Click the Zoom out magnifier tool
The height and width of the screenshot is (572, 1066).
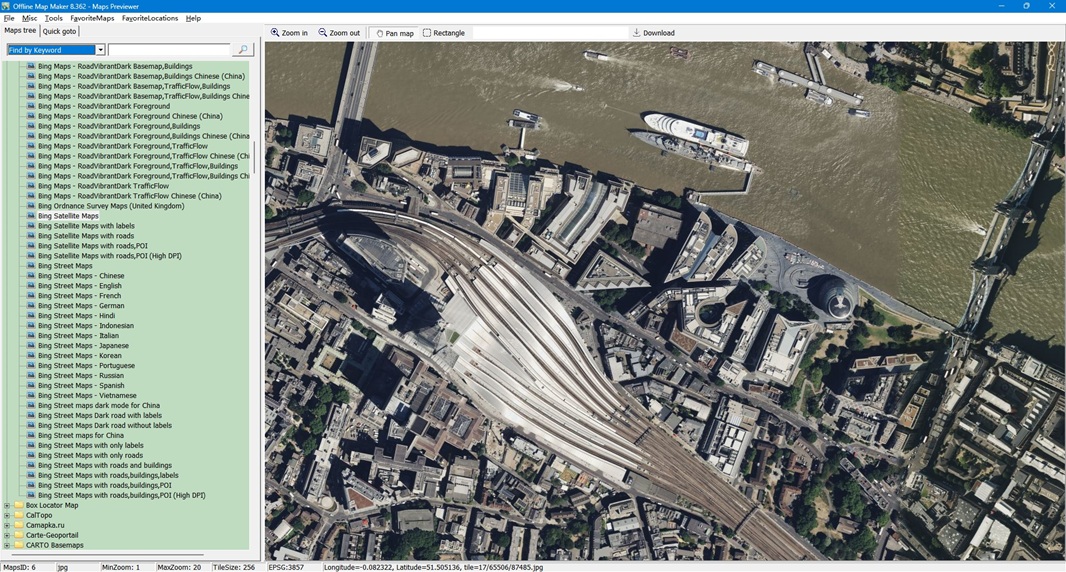pos(339,33)
